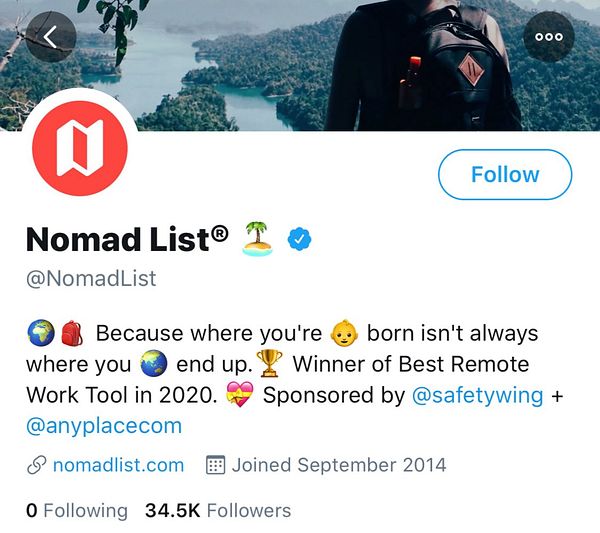Tap the calendar joined-date icon
The image size is (600, 533).
click(215, 465)
